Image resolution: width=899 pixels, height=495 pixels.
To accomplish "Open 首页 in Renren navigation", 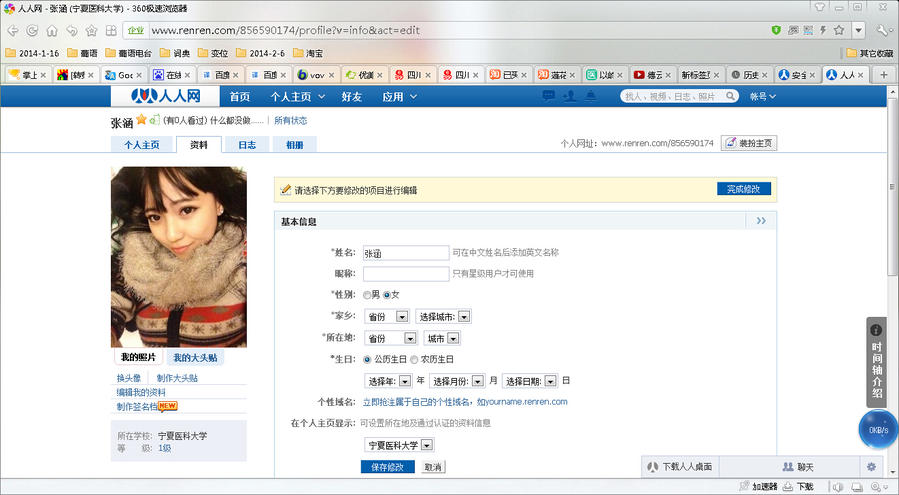I will [x=240, y=96].
